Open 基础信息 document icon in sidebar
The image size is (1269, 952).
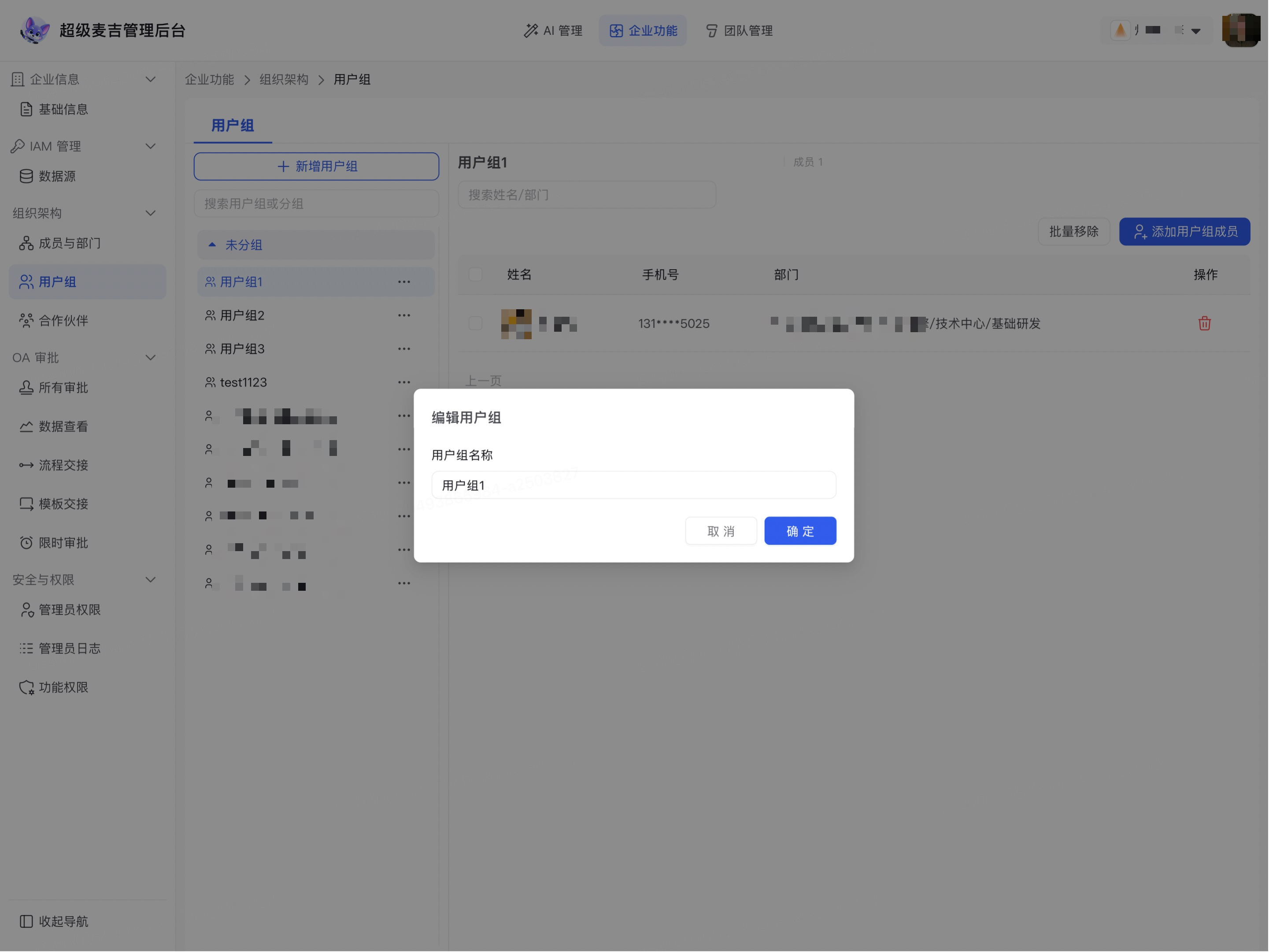[26, 109]
